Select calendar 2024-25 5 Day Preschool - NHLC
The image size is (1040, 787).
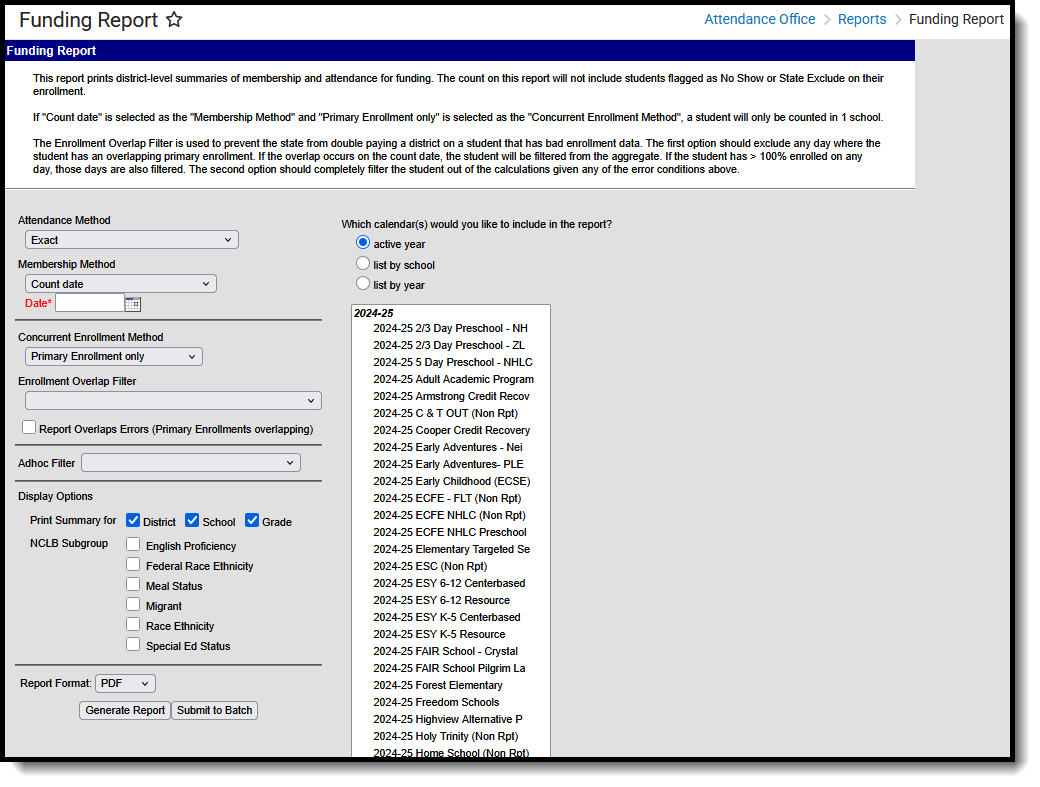(x=453, y=362)
